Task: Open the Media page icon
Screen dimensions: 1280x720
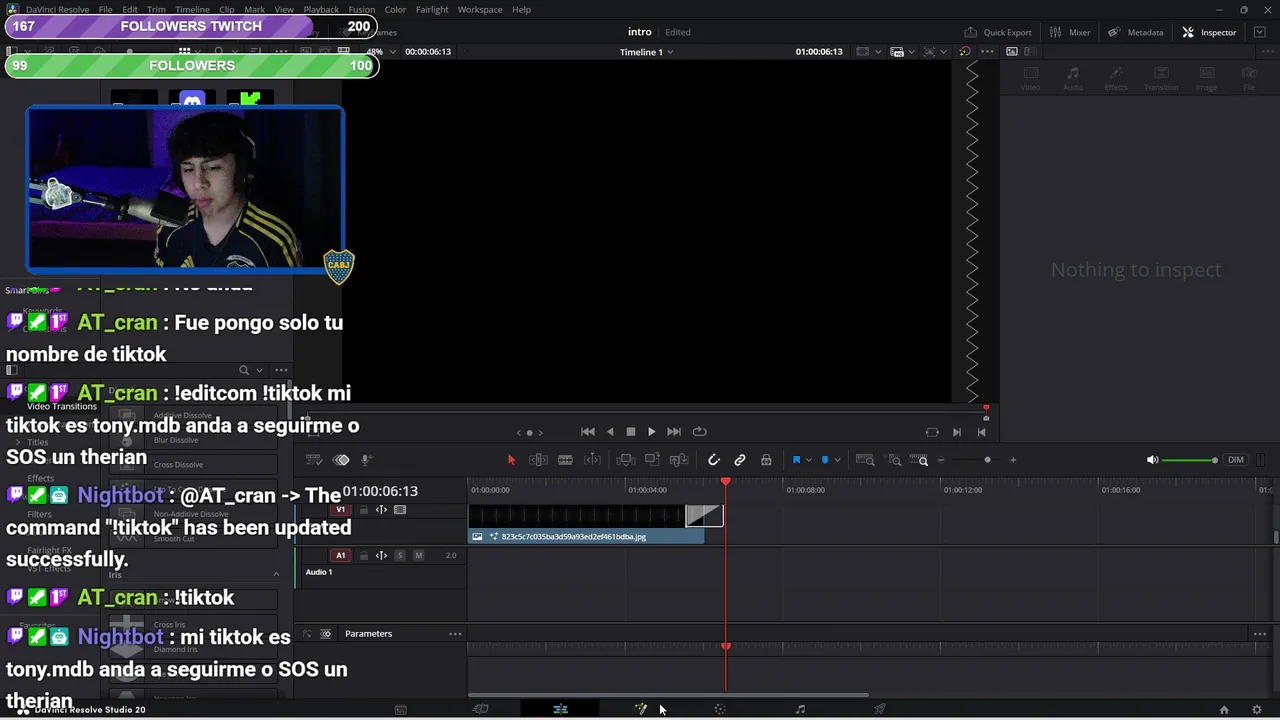Action: coord(400,709)
